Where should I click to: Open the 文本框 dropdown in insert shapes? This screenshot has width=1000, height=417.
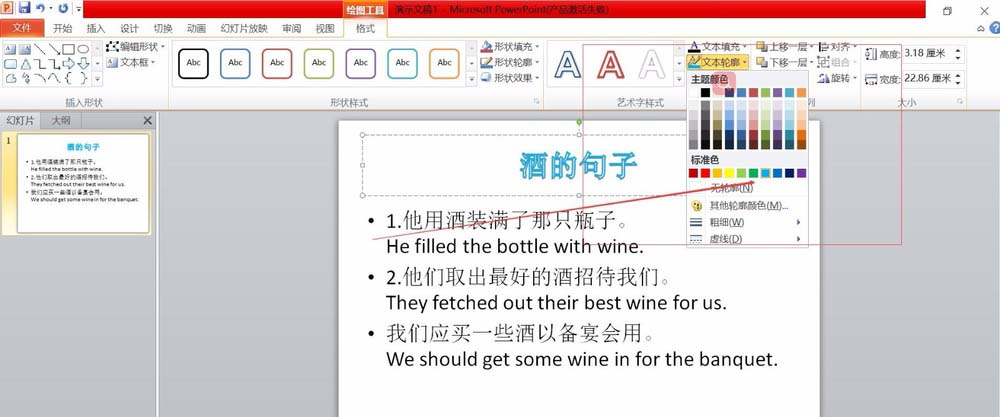click(x=131, y=62)
